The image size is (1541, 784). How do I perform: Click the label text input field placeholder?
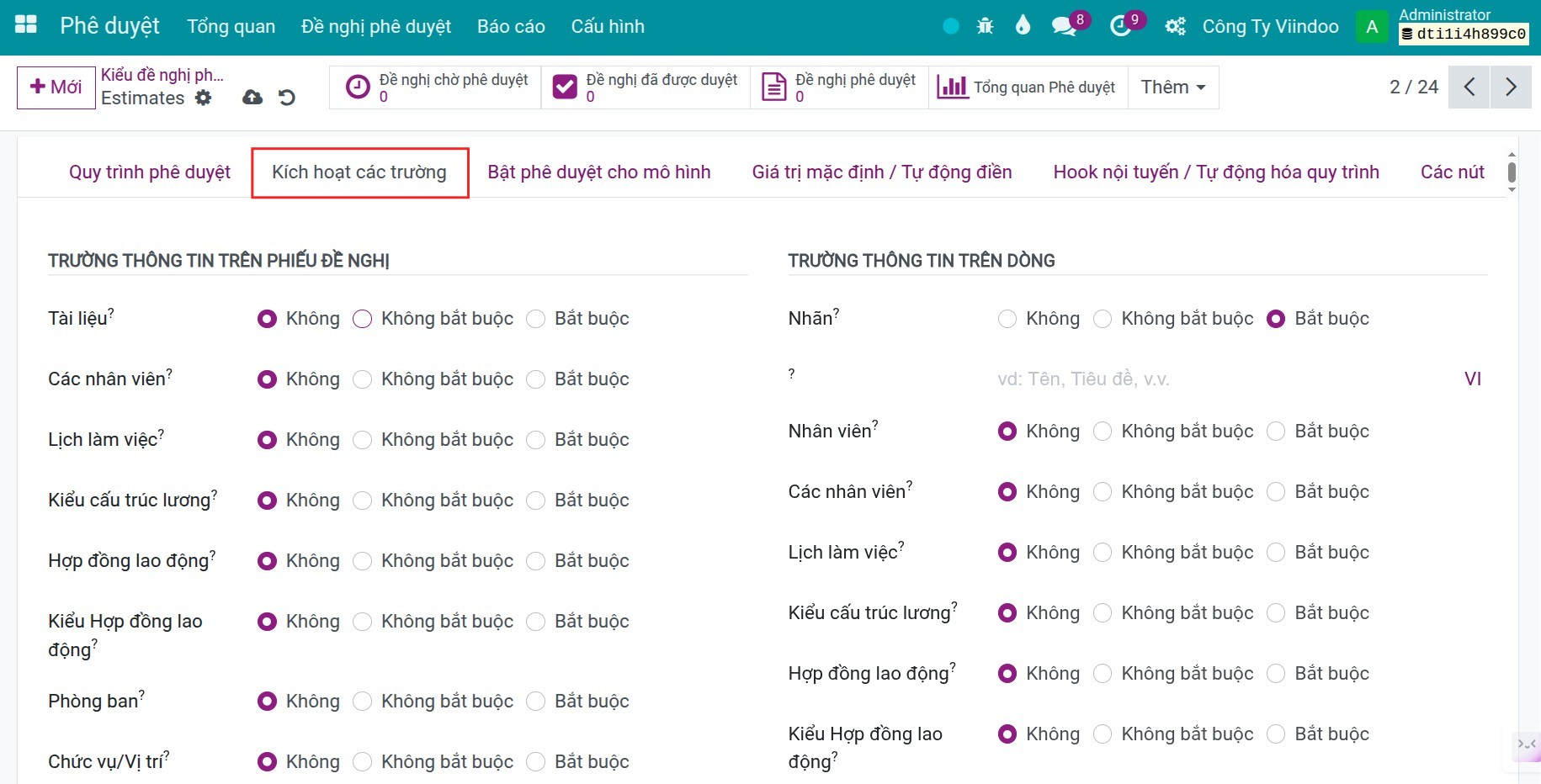pos(1225,379)
